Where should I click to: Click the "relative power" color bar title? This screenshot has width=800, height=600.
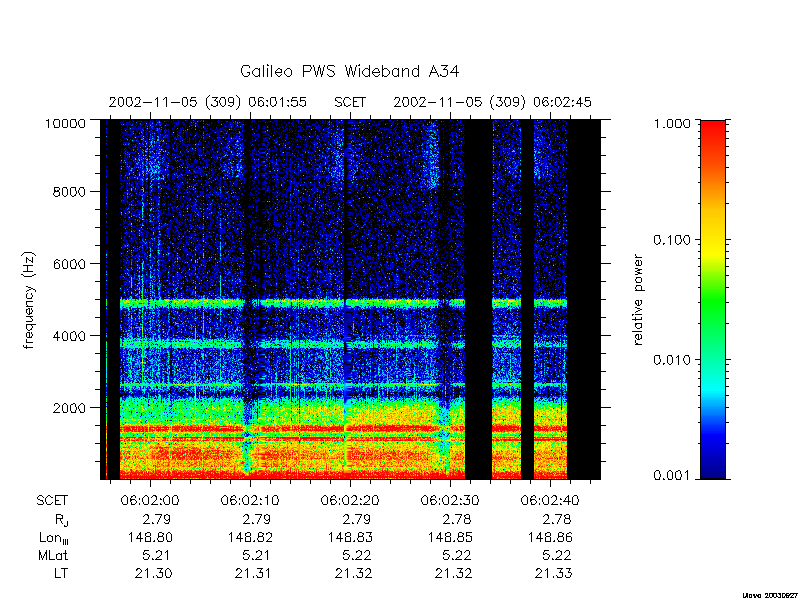(x=638, y=300)
